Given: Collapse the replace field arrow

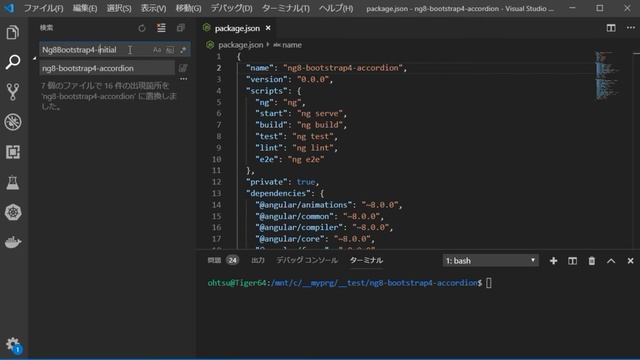Looking at the screenshot, I should (35, 58).
